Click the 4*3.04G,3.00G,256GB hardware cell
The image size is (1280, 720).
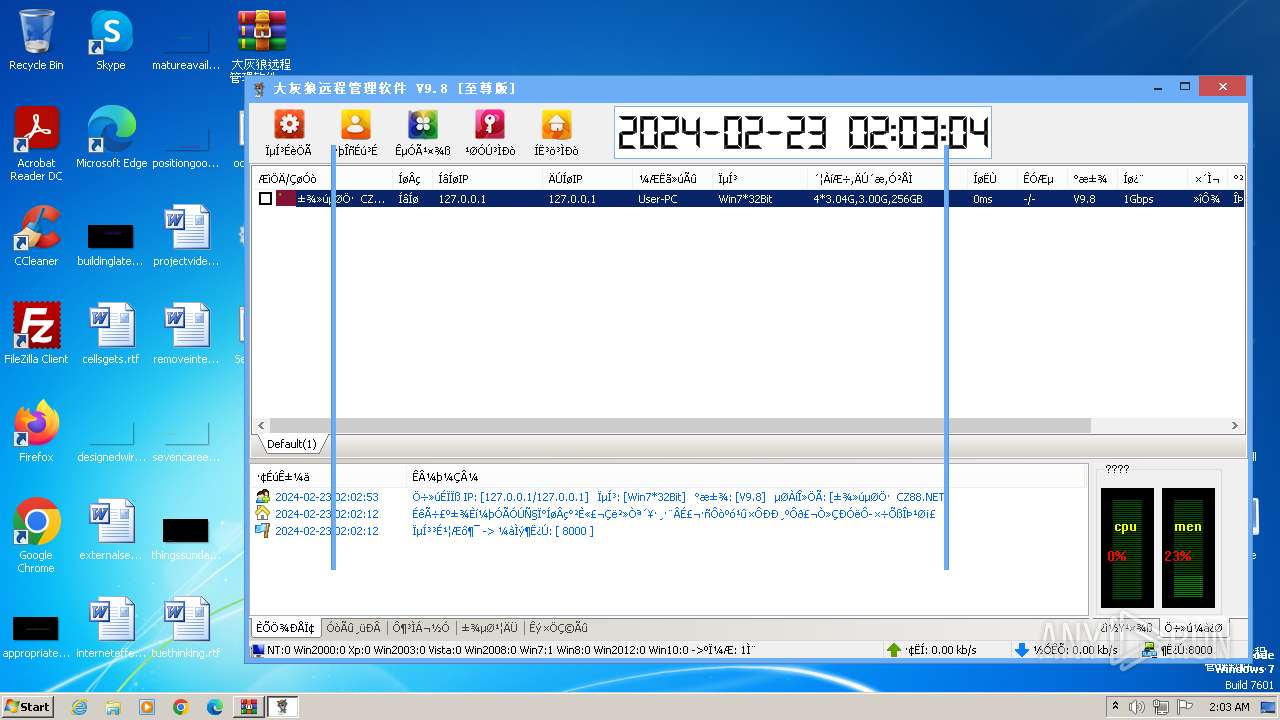pos(867,199)
